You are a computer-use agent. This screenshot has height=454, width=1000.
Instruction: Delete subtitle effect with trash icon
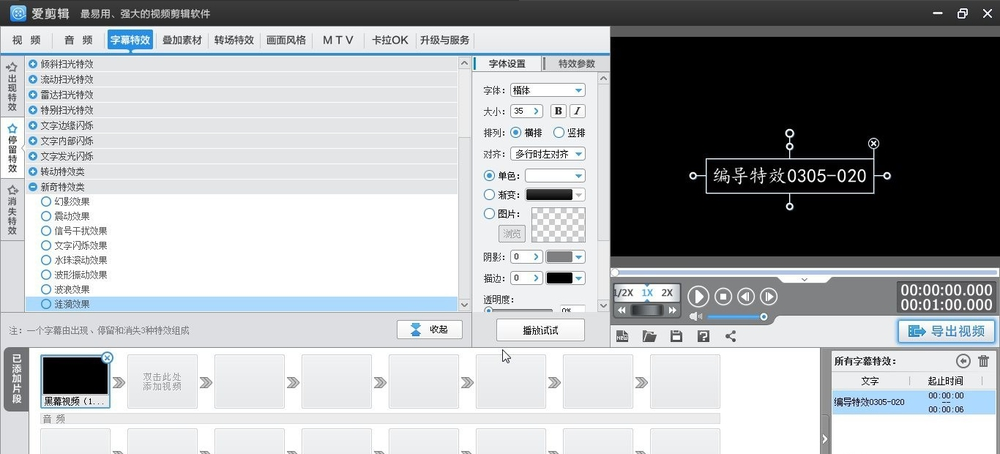pyautogui.click(x=984, y=362)
